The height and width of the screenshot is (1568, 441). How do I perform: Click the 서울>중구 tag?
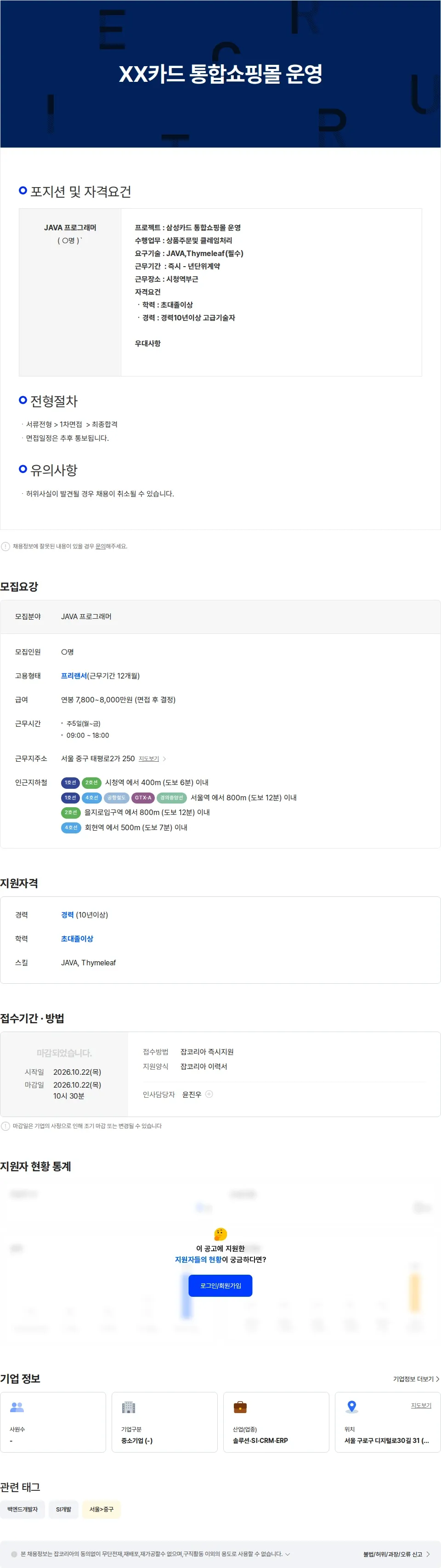102,1509
